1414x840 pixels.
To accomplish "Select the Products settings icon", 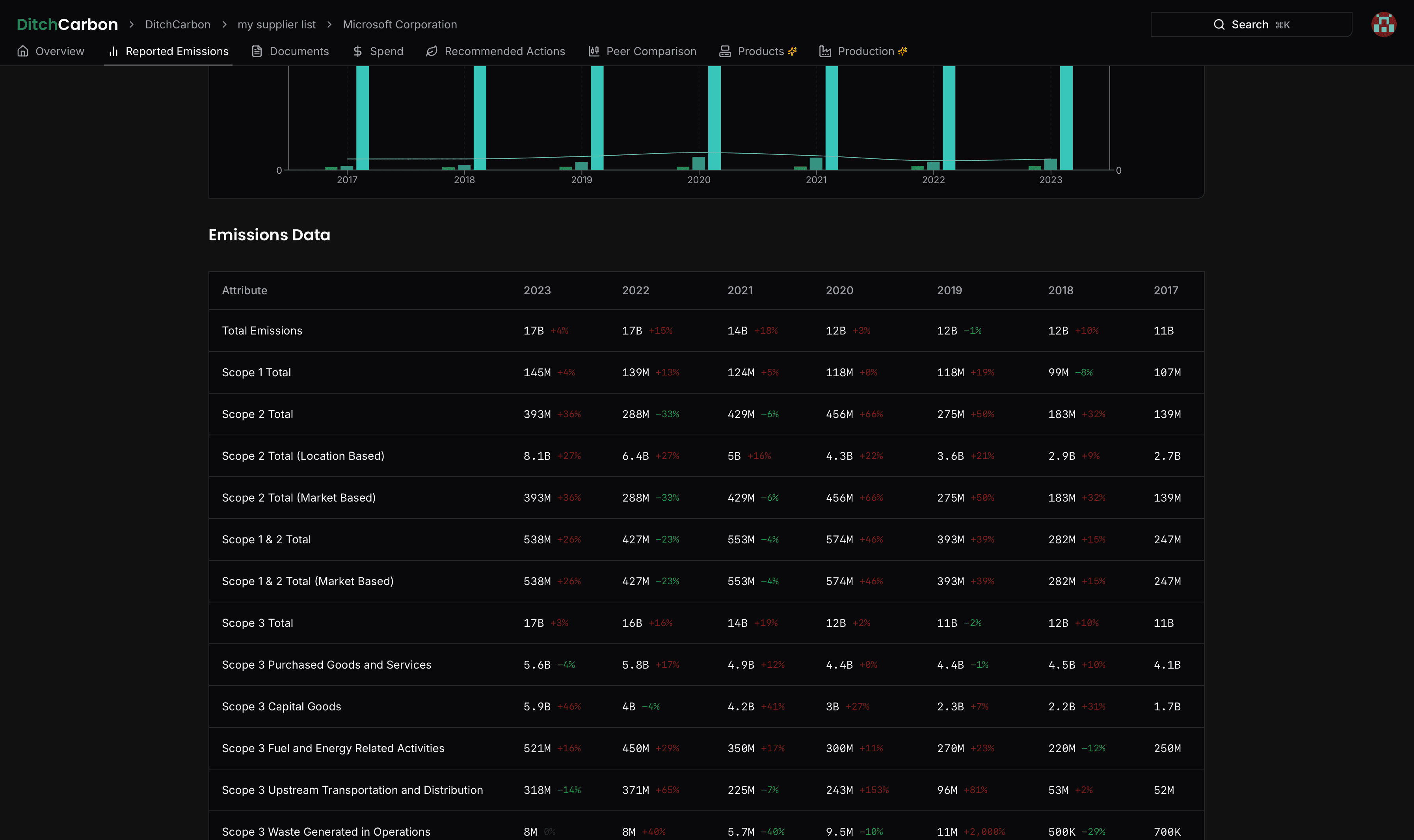I will [793, 51].
